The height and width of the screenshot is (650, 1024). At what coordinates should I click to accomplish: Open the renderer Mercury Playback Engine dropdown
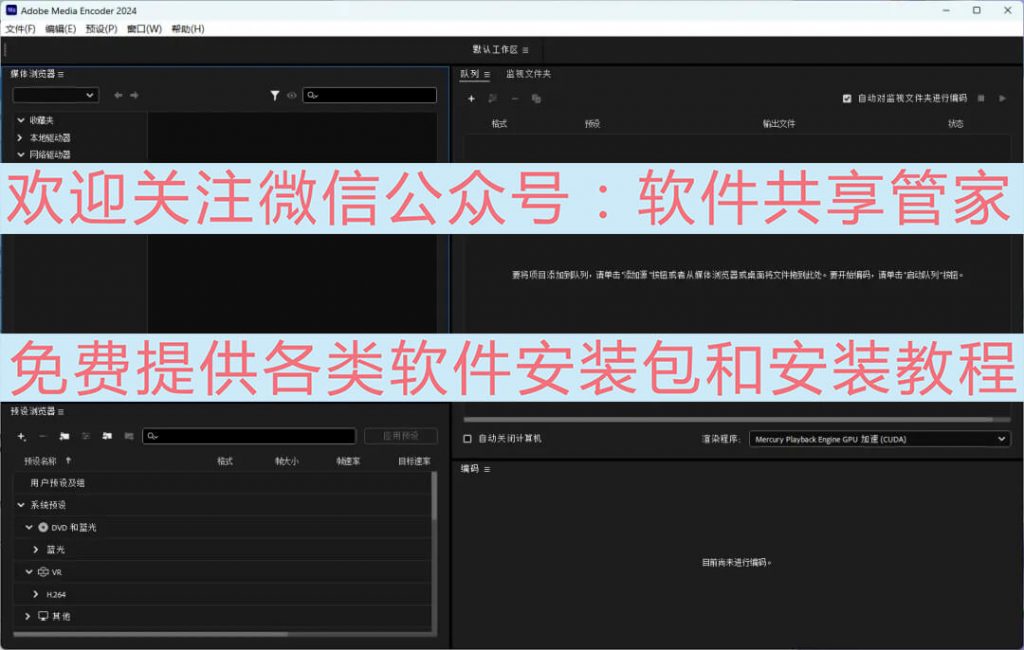point(880,439)
